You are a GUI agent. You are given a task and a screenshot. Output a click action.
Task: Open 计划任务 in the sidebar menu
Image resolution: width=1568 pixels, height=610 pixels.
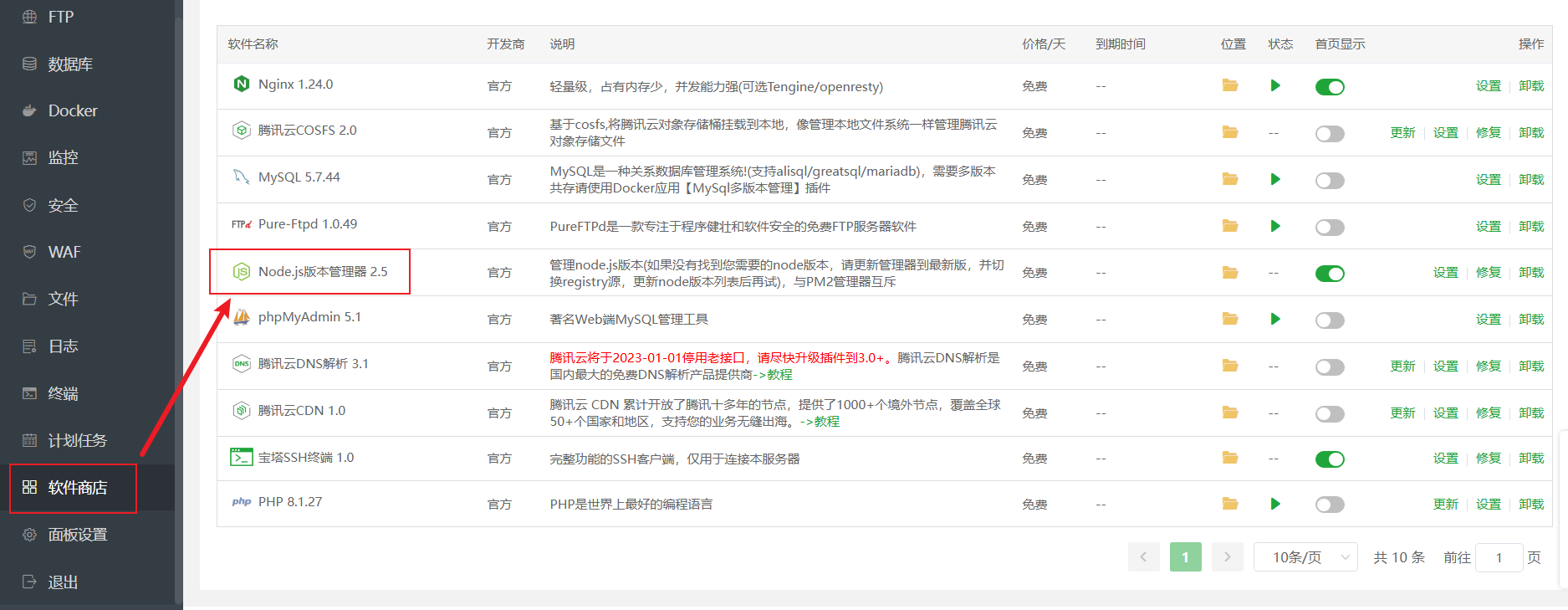tap(77, 440)
